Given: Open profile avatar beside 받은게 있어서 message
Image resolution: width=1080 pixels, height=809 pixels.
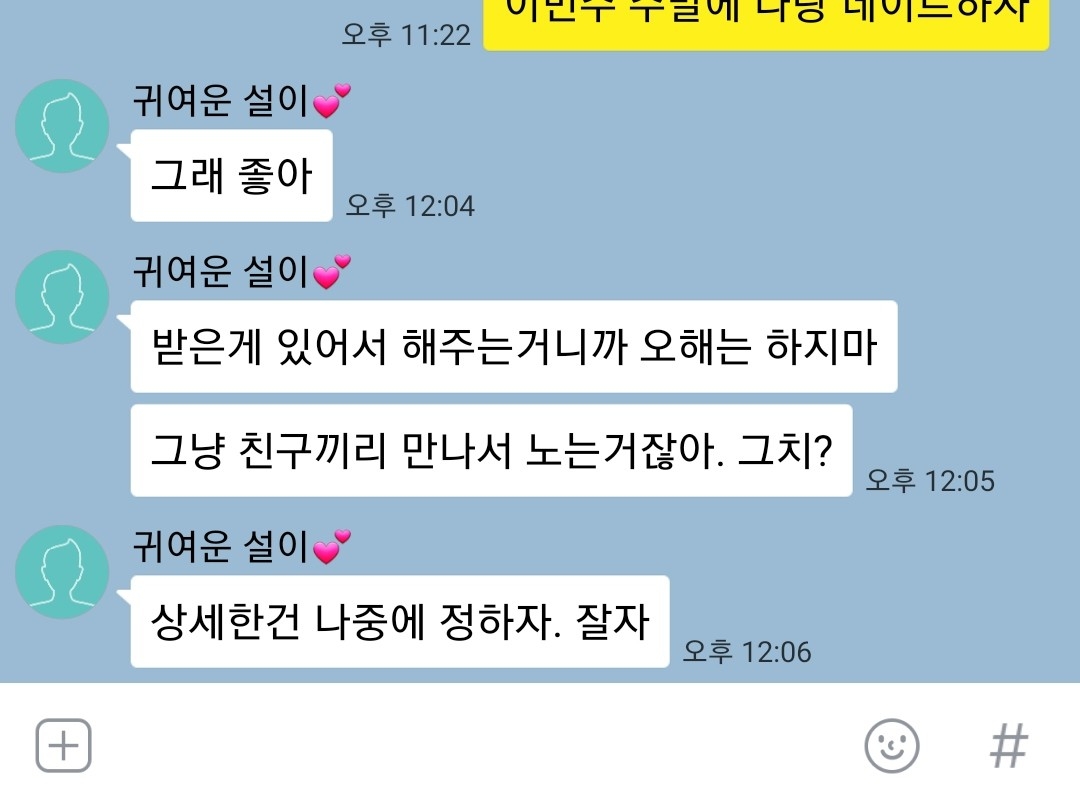Looking at the screenshot, I should click(x=62, y=297).
